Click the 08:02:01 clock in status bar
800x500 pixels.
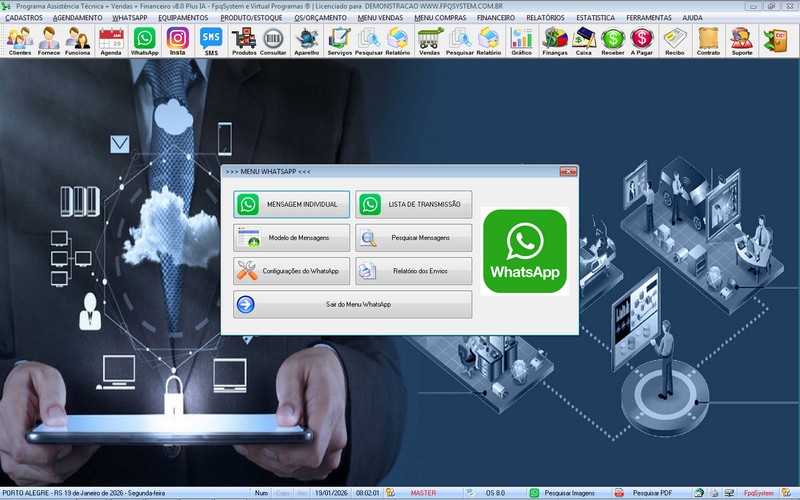(367, 493)
